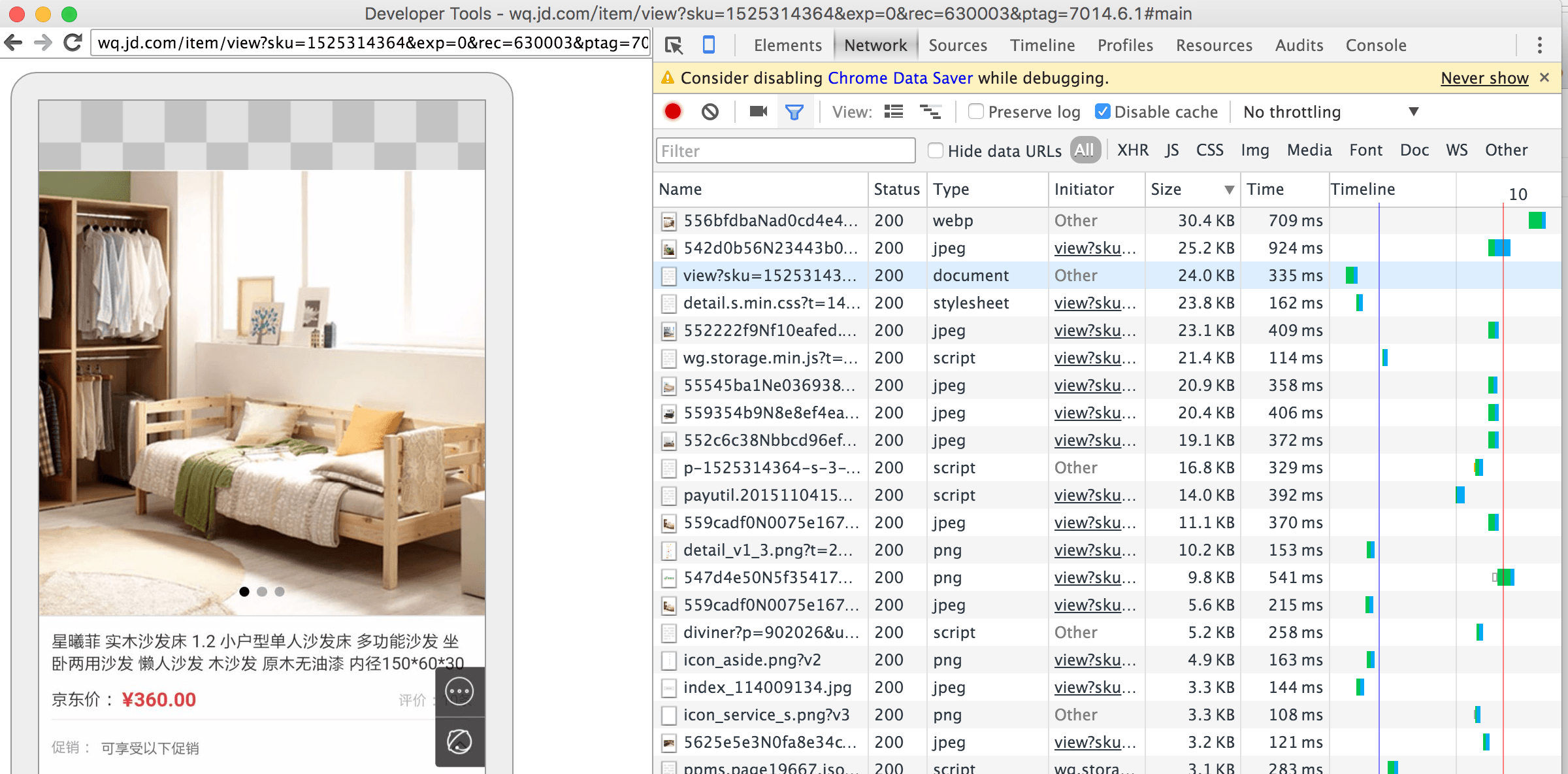Click the icon beside index_114009134.jpg row
Image resolution: width=1568 pixels, height=774 pixels.
pyautogui.click(x=668, y=688)
